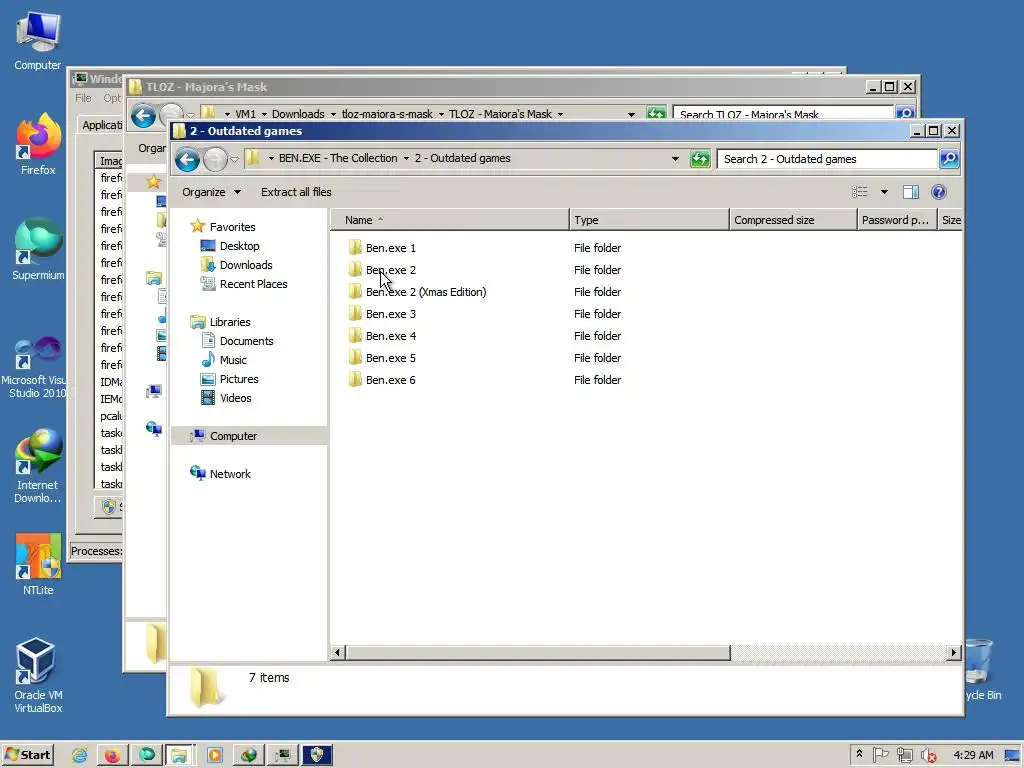Open the Recycle Bin desktop icon
This screenshot has height=768, width=1024.
[982, 670]
